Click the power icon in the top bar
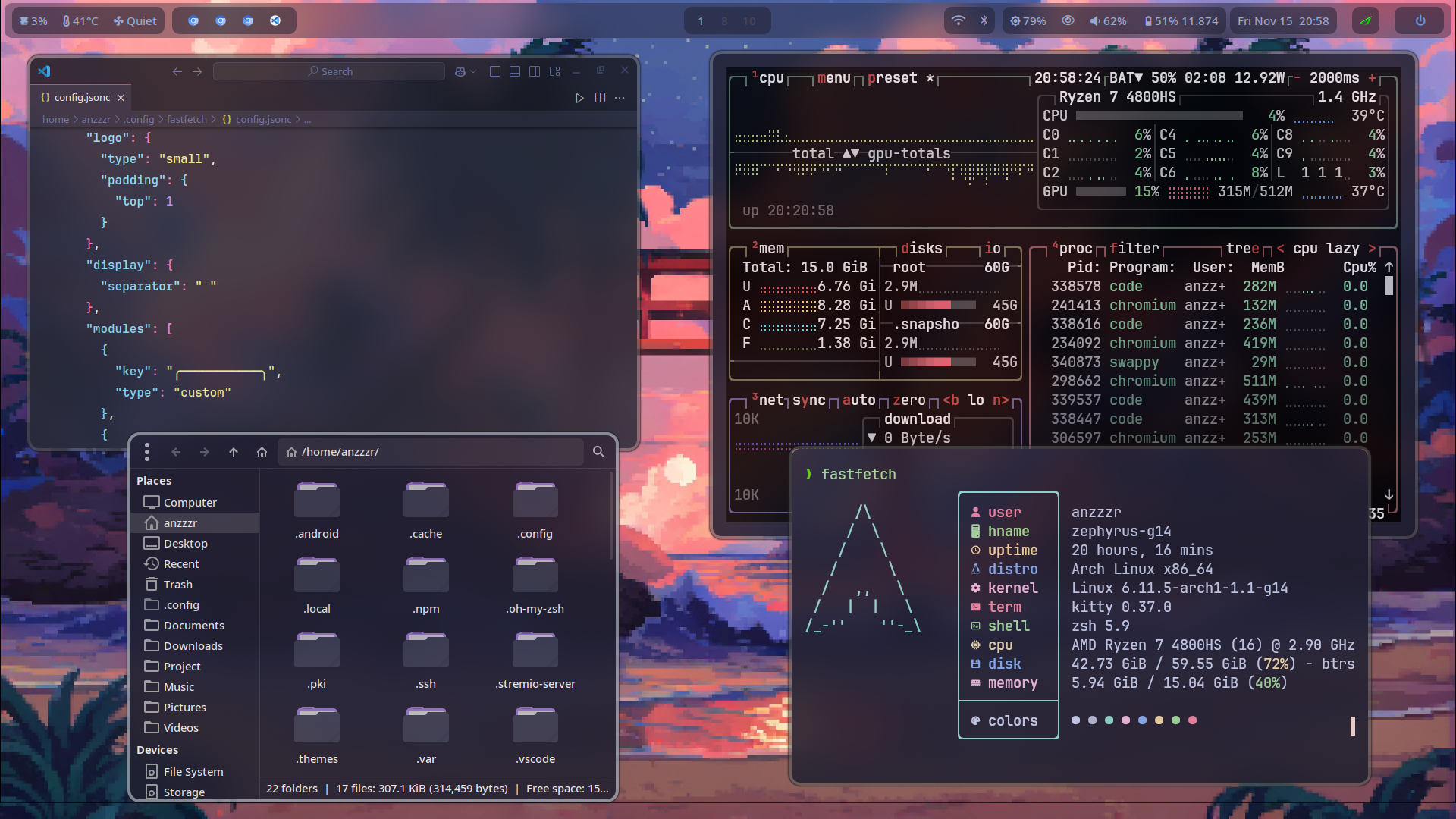 pyautogui.click(x=1420, y=21)
